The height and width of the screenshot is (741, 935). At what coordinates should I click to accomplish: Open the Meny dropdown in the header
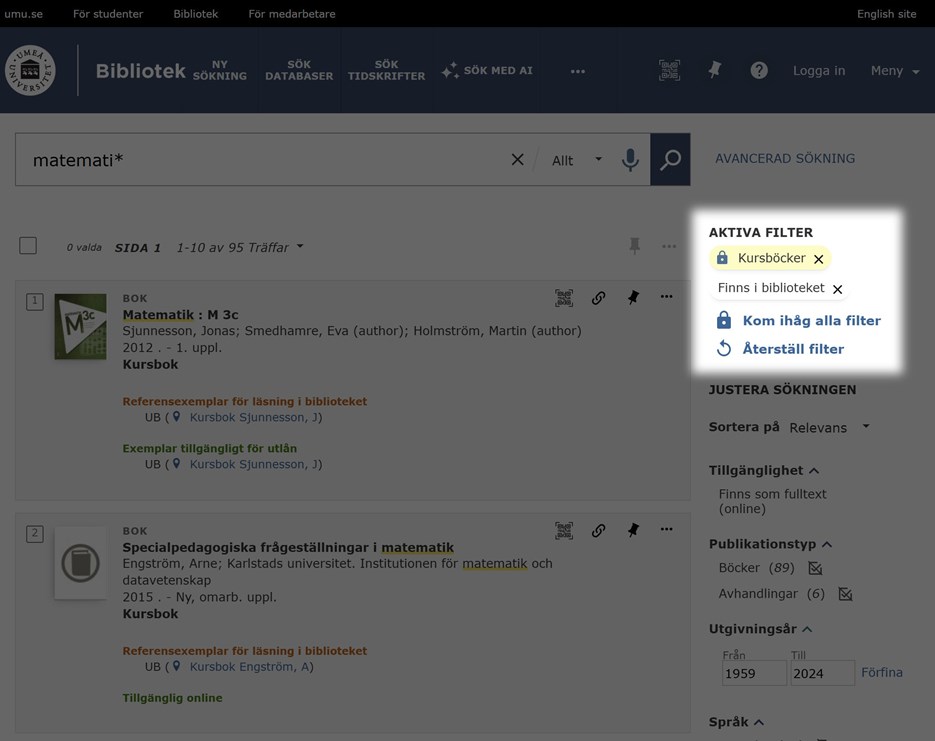click(x=894, y=71)
